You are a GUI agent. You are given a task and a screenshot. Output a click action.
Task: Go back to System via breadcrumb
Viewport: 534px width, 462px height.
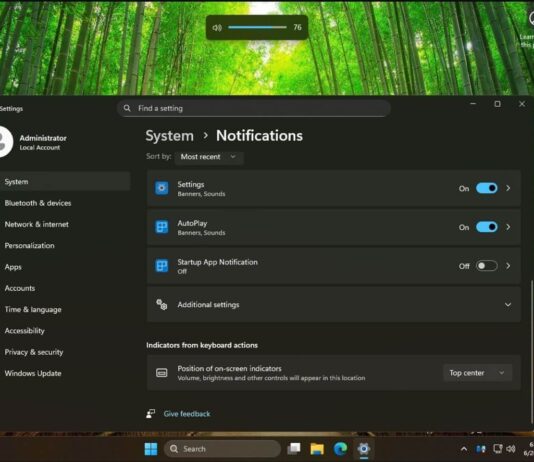click(x=170, y=136)
